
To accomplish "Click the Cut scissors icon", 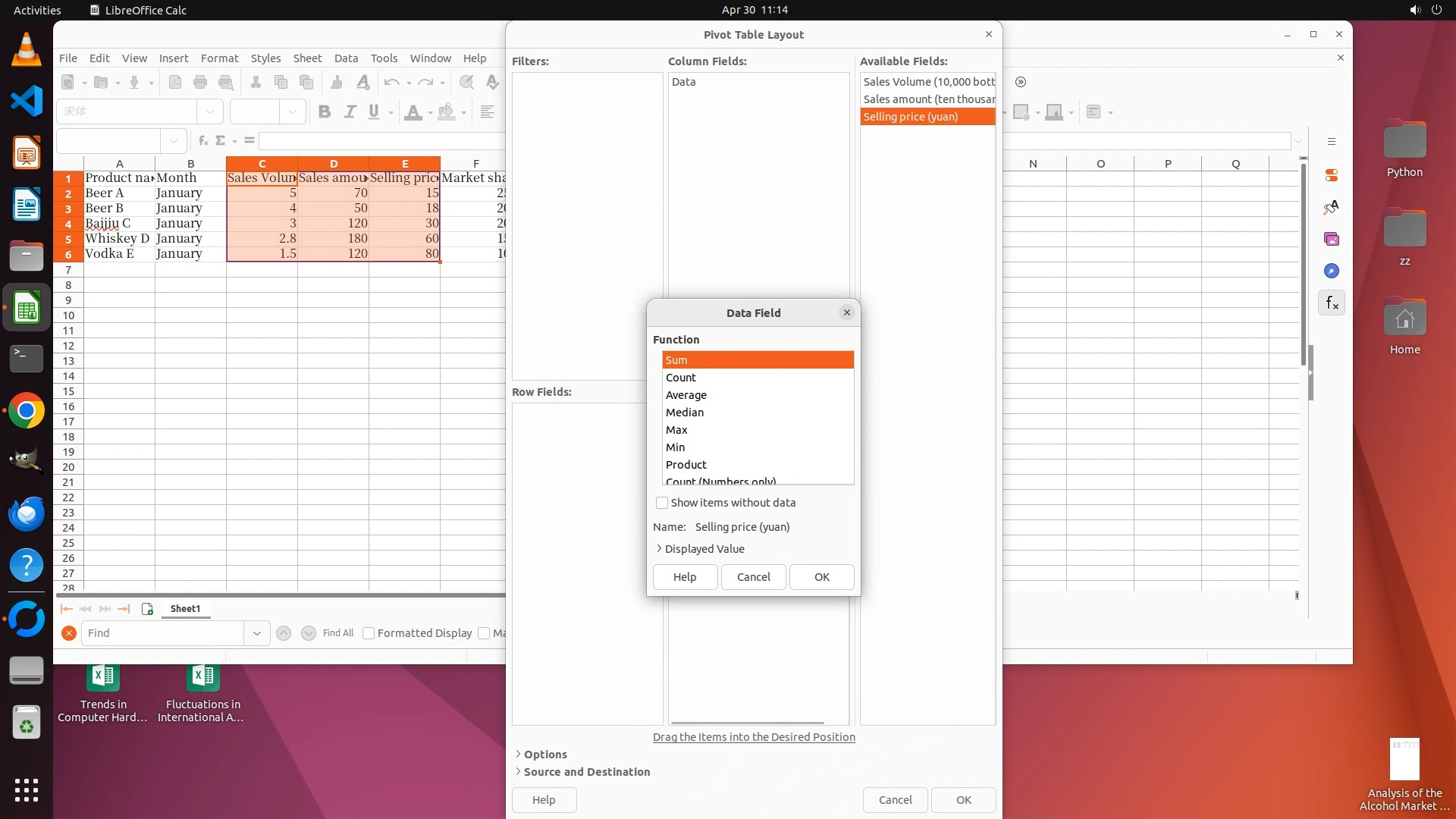I will tap(256, 83).
